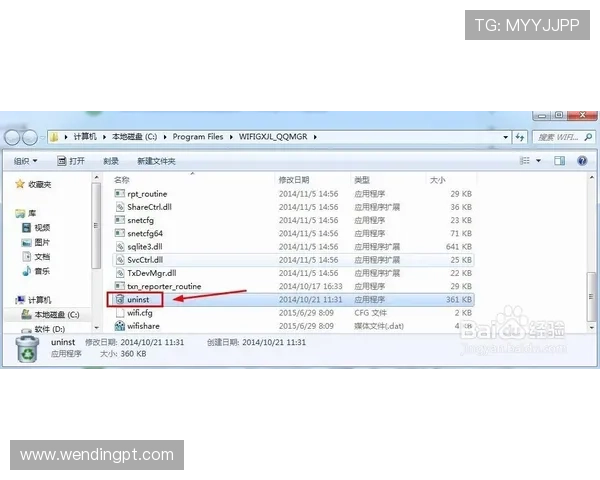Viewport: 600px width, 480px height.
Task: Toggle the preview pane icon
Action: coord(559,161)
